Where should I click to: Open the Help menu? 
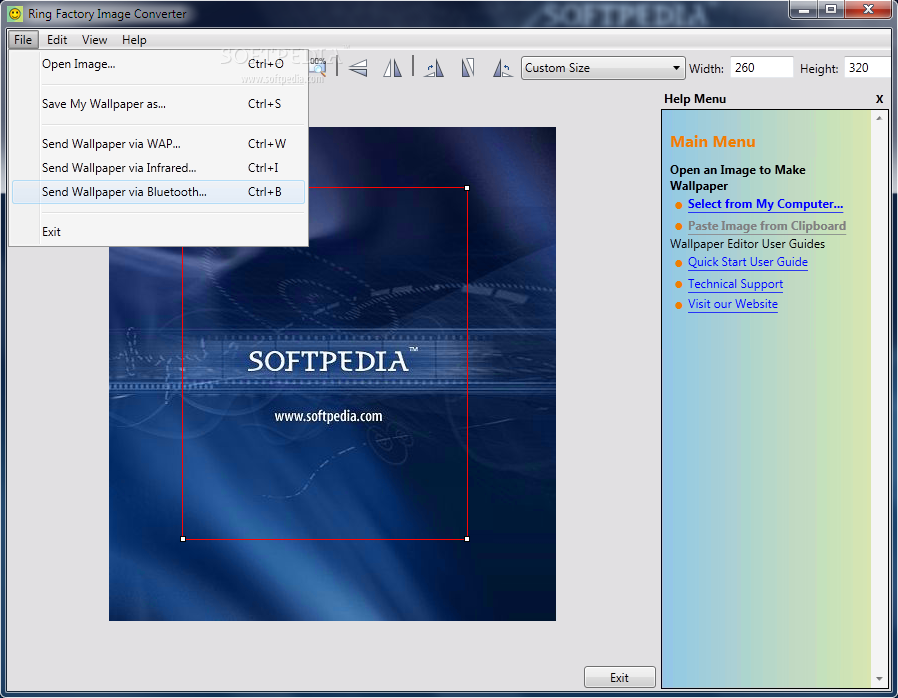click(134, 40)
